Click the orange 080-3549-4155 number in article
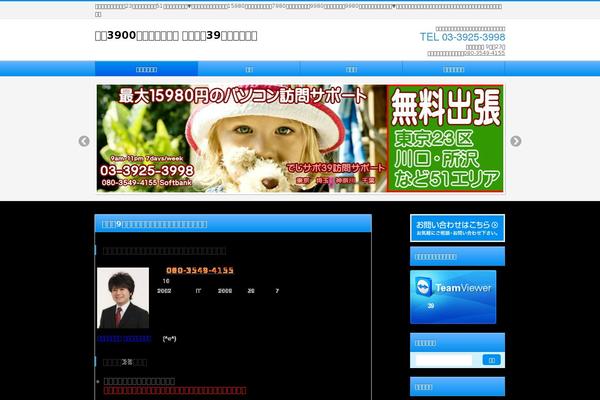 pos(200,270)
